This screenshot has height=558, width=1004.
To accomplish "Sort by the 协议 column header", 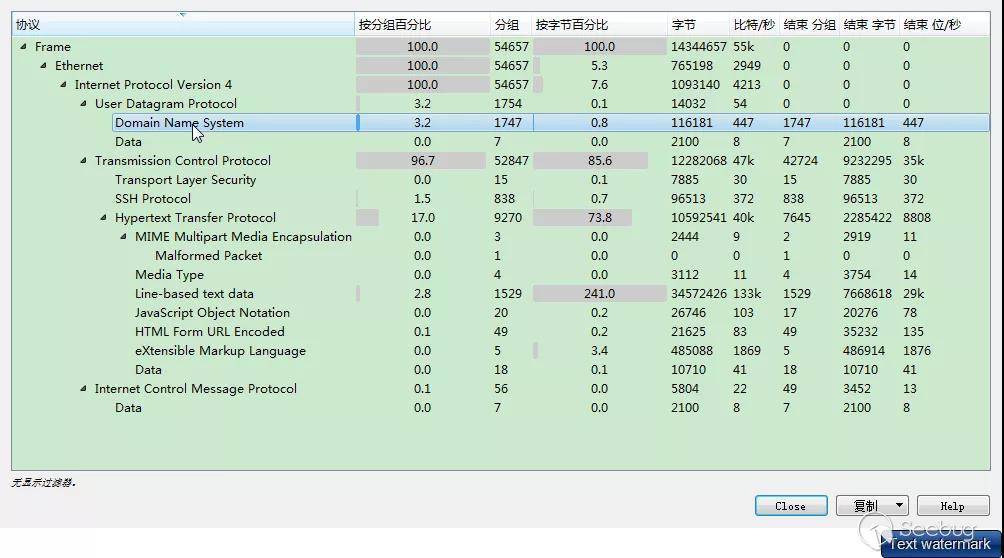I will click(182, 25).
